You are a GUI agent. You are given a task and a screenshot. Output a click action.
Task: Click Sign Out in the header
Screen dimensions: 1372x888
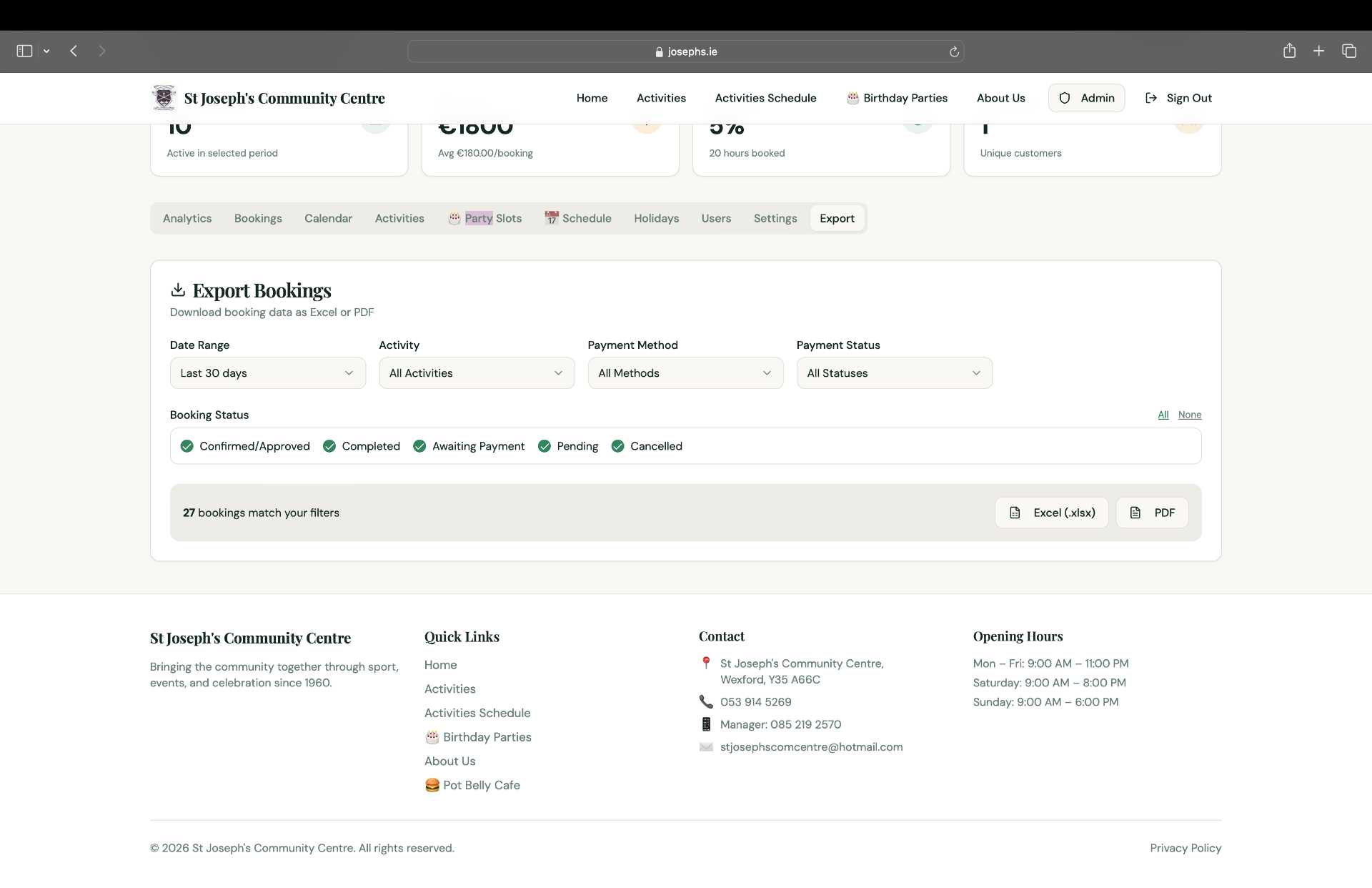click(1178, 98)
